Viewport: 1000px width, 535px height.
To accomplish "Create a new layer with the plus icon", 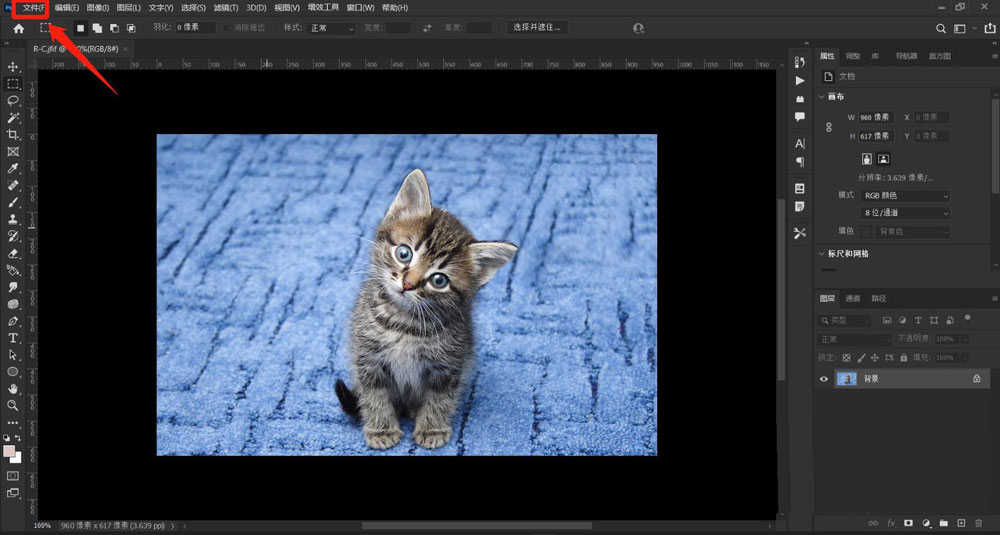I will click(961, 523).
